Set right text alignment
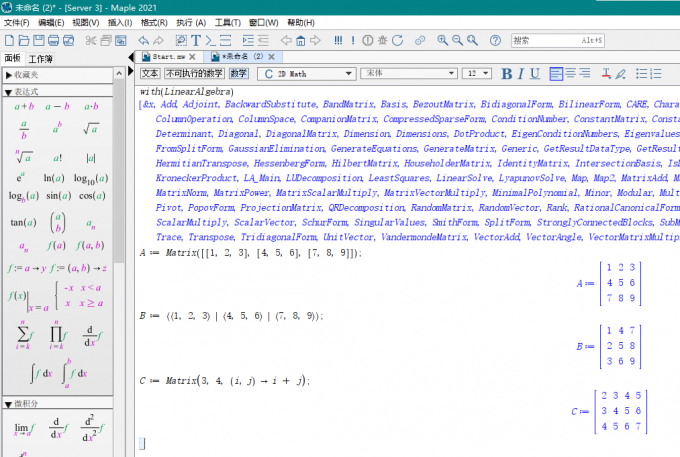The image size is (680, 457). click(585, 74)
